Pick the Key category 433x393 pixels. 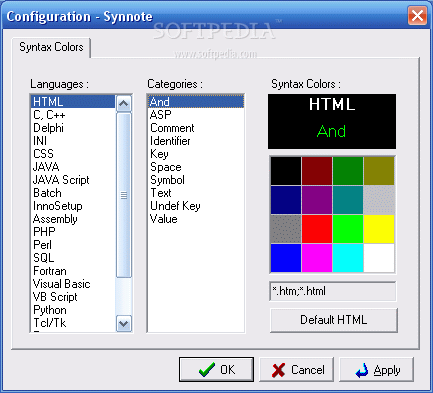pyautogui.click(x=196, y=154)
